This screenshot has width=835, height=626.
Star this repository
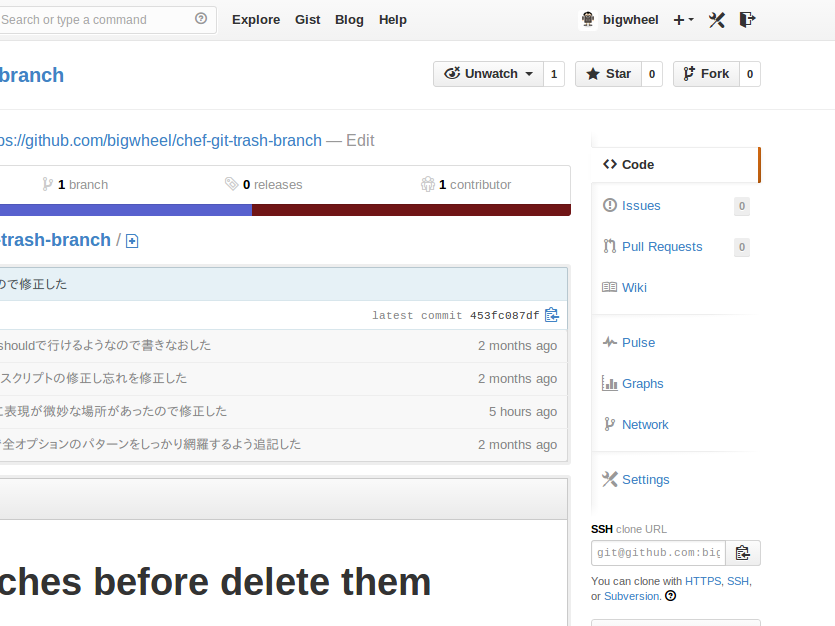[608, 73]
